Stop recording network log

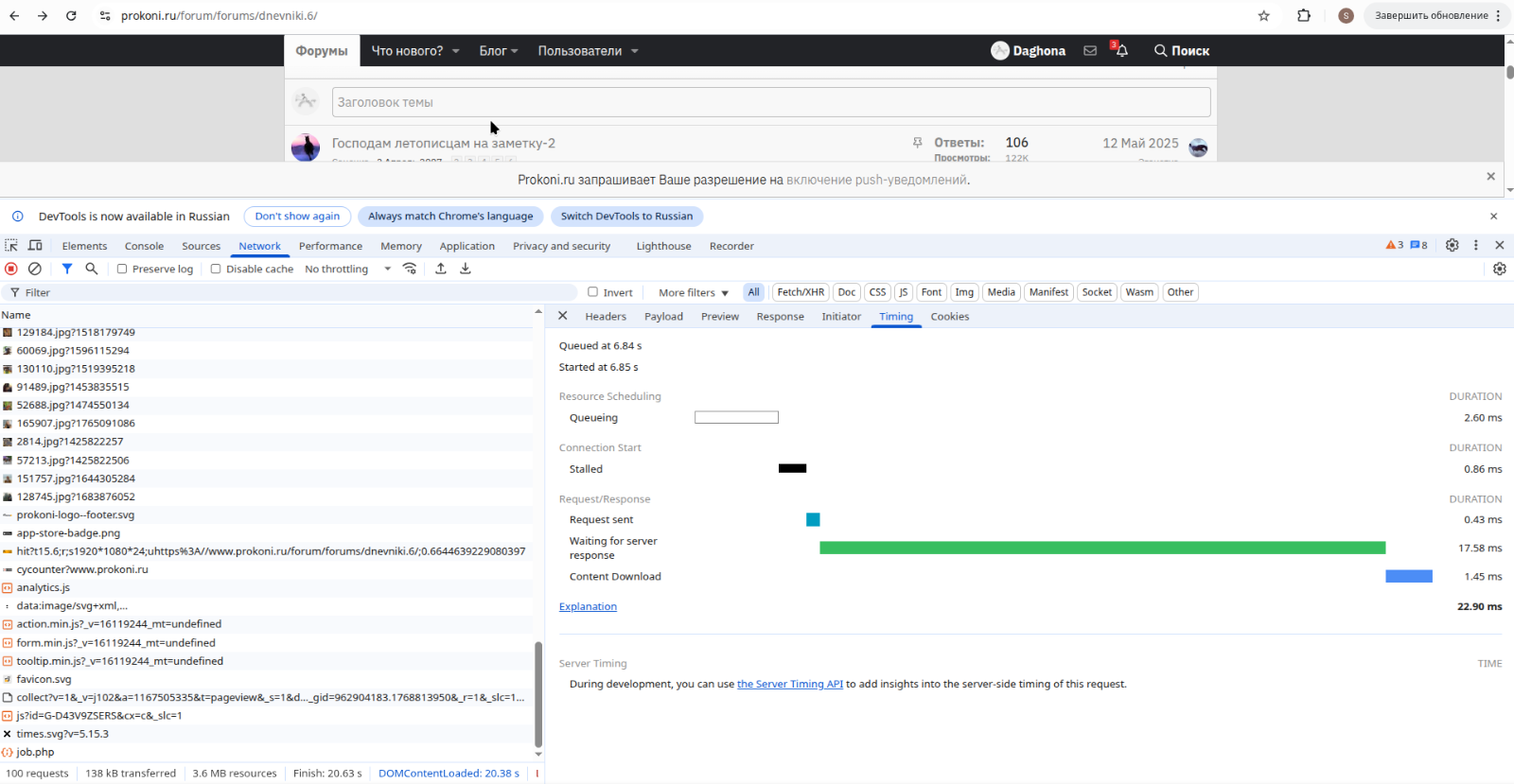click(x=11, y=269)
